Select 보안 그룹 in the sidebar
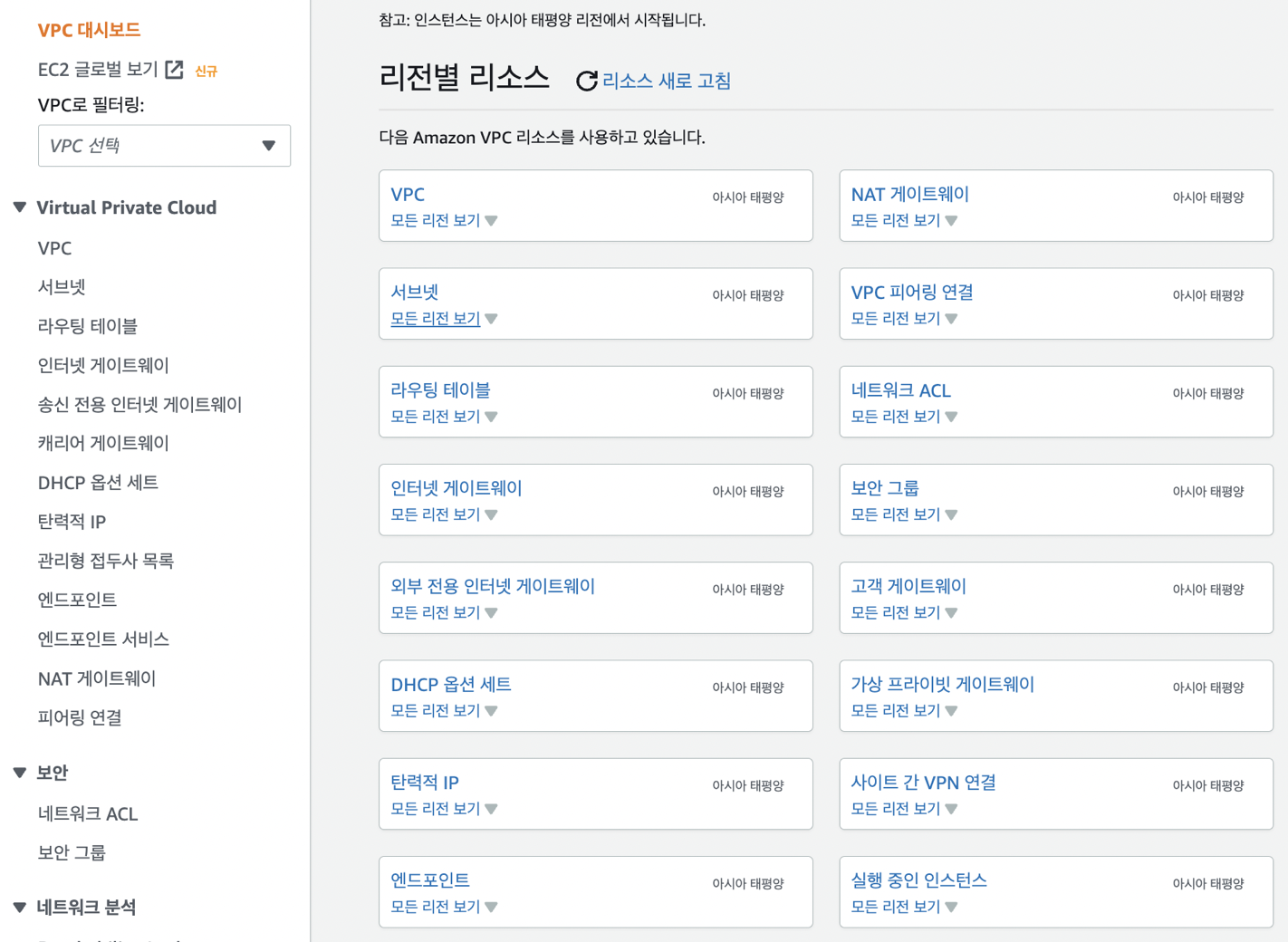 72,852
